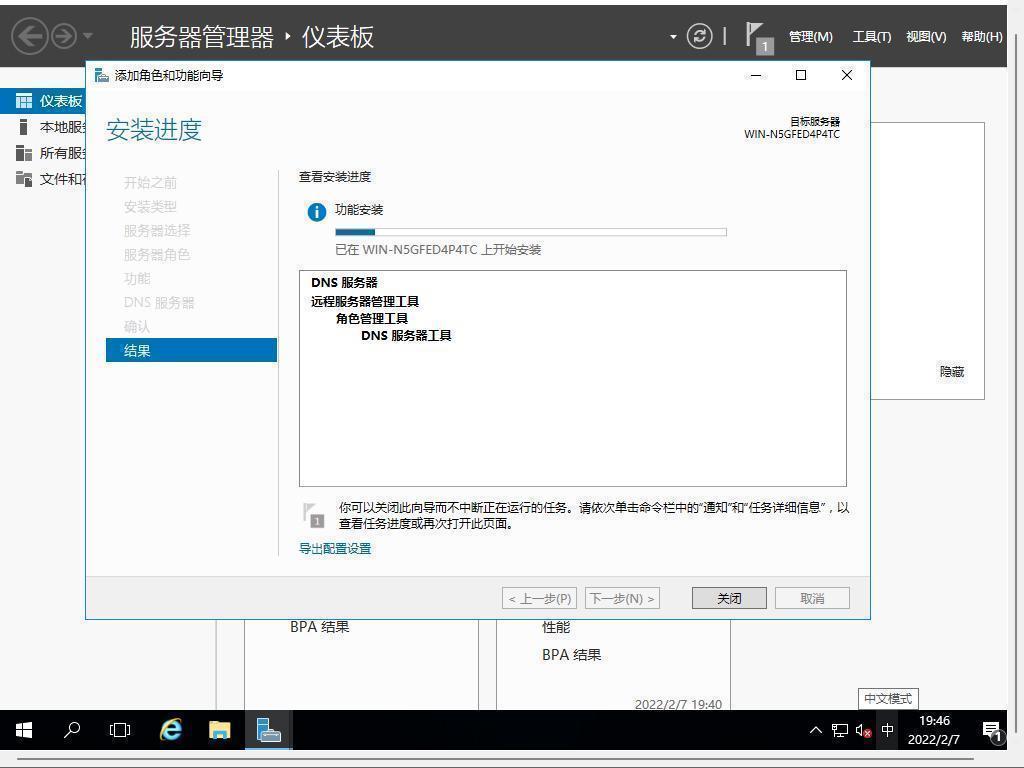Click 隐藏 in the dashboard panel
Image resolution: width=1024 pixels, height=768 pixels.
click(952, 372)
